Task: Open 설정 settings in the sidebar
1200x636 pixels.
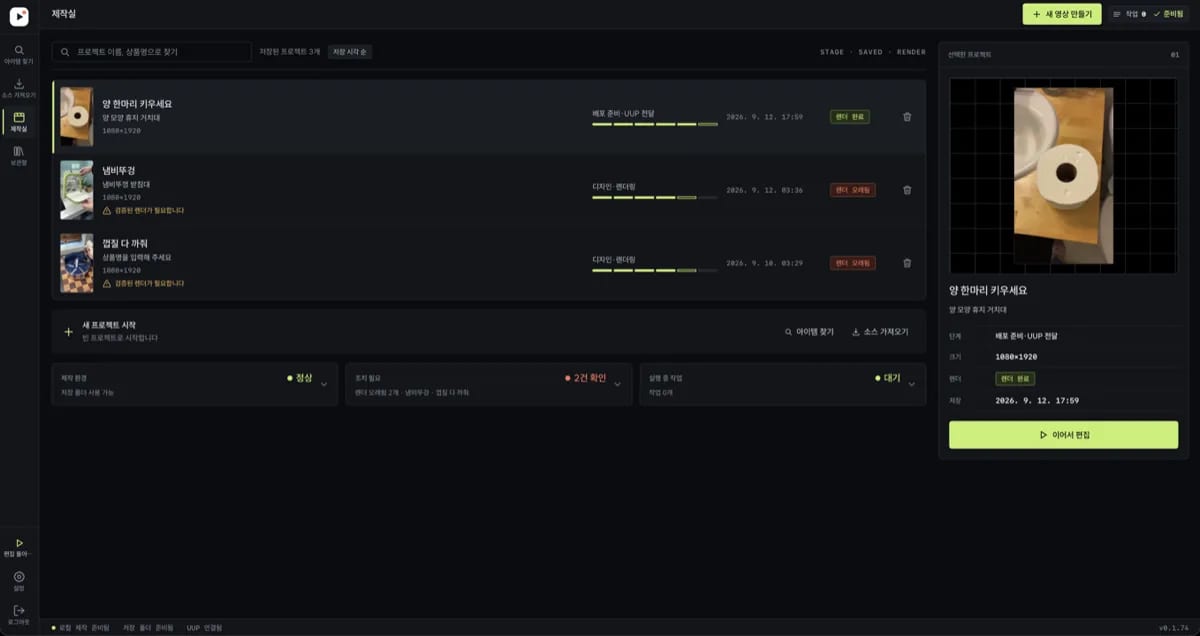Action: point(19,581)
